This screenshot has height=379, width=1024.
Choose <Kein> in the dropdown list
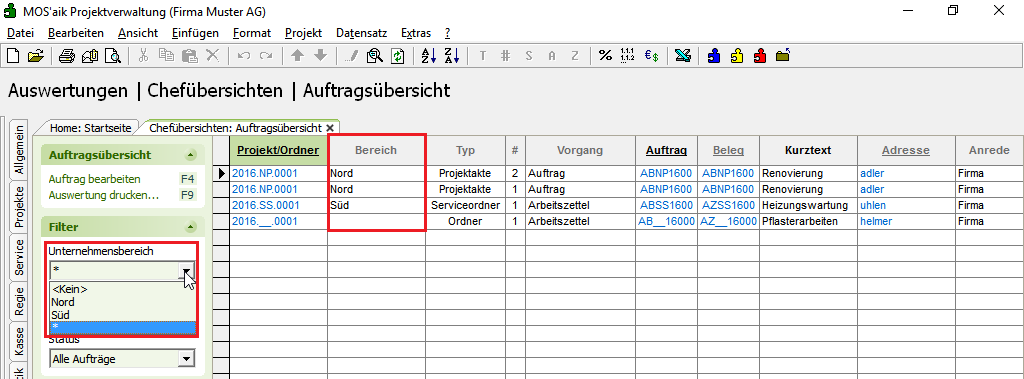[x=123, y=289]
